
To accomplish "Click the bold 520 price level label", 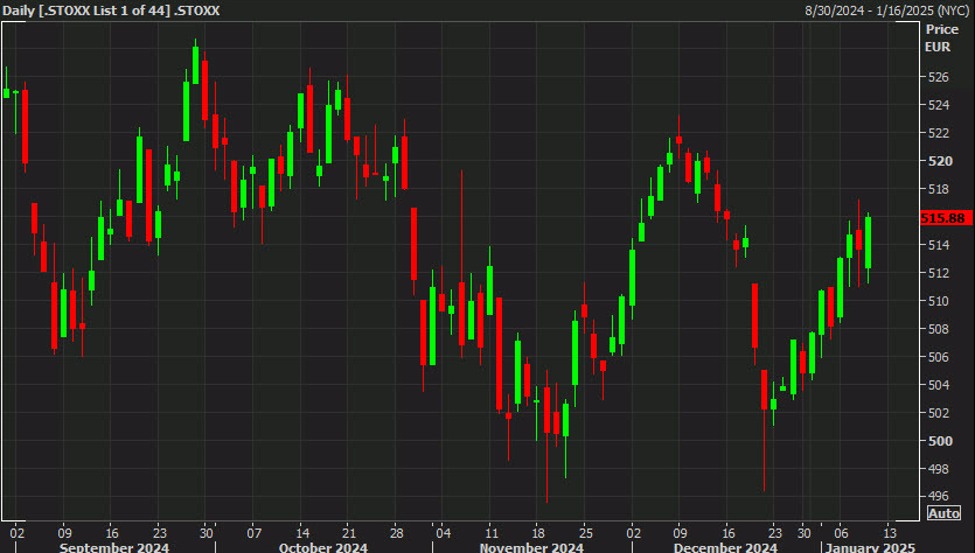I will (x=938, y=161).
